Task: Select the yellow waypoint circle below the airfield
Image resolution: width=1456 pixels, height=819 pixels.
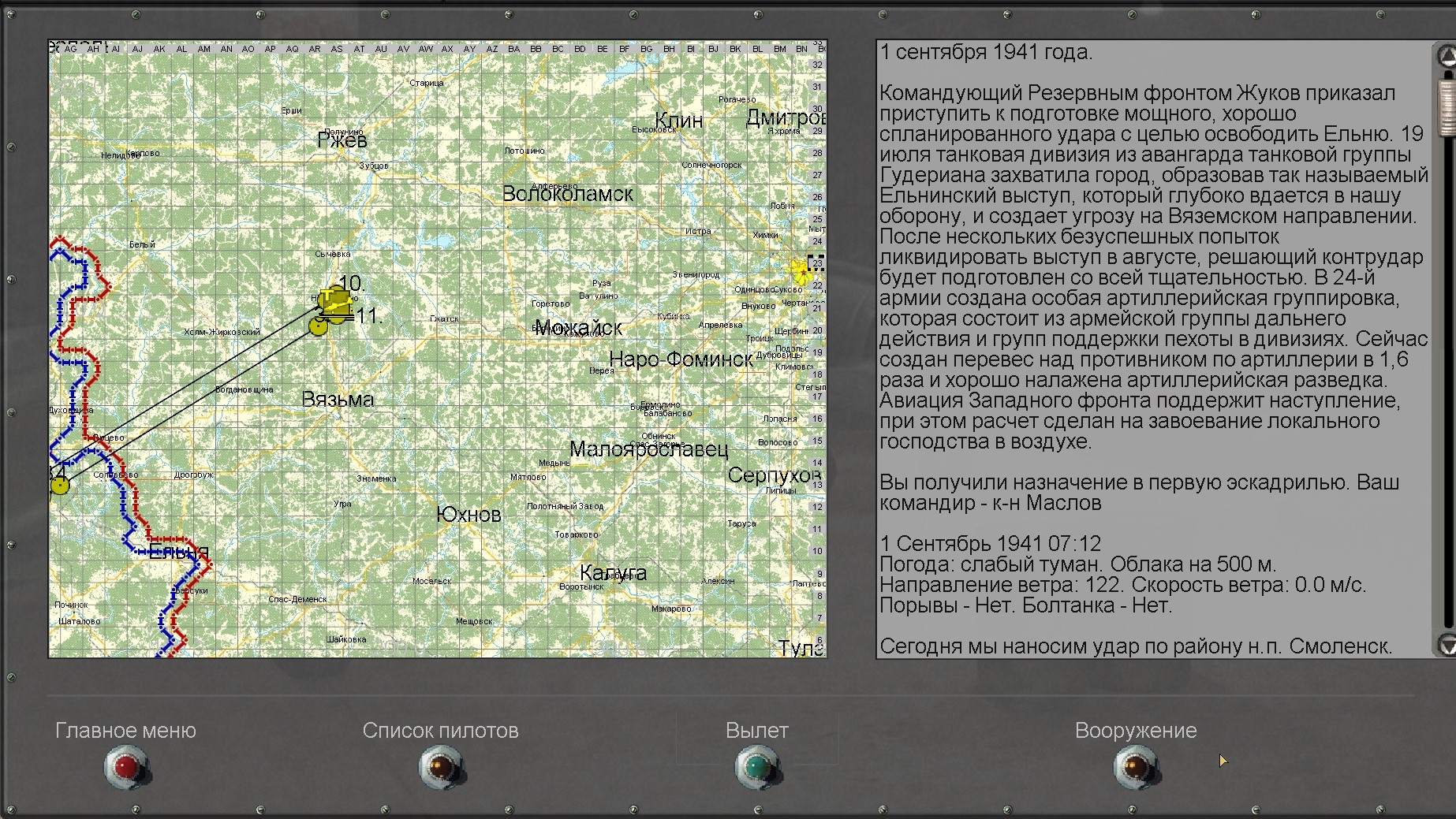Action: [318, 326]
